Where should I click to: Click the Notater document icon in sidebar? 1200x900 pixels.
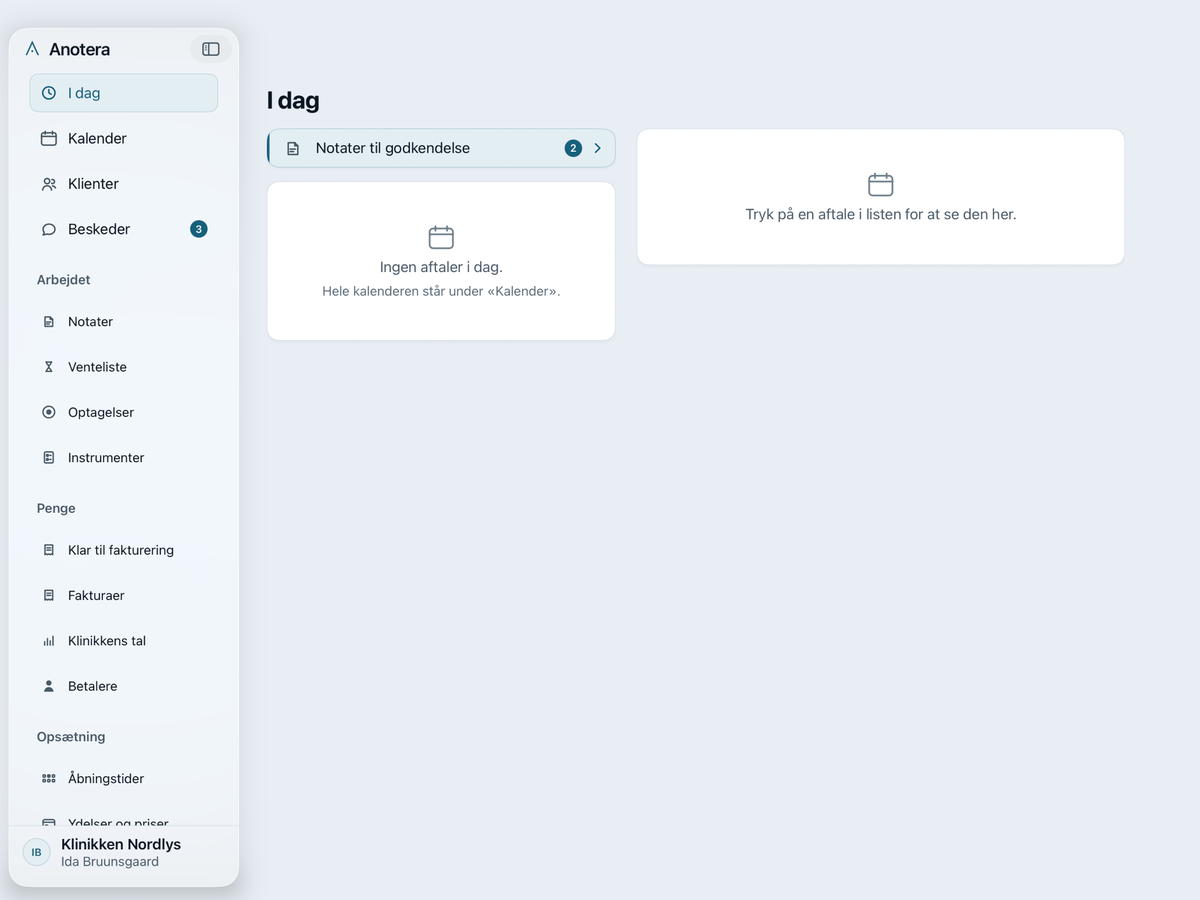(x=49, y=322)
